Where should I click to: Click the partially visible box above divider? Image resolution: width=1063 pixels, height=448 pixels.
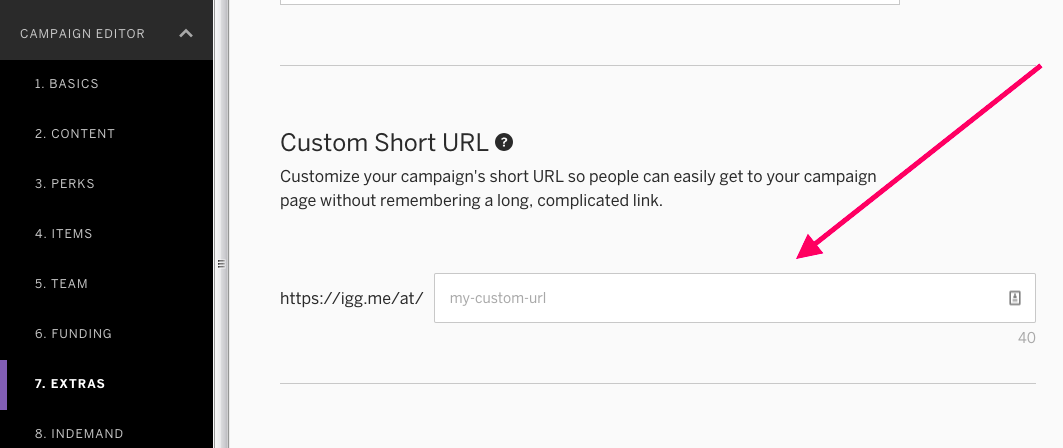[590, 2]
